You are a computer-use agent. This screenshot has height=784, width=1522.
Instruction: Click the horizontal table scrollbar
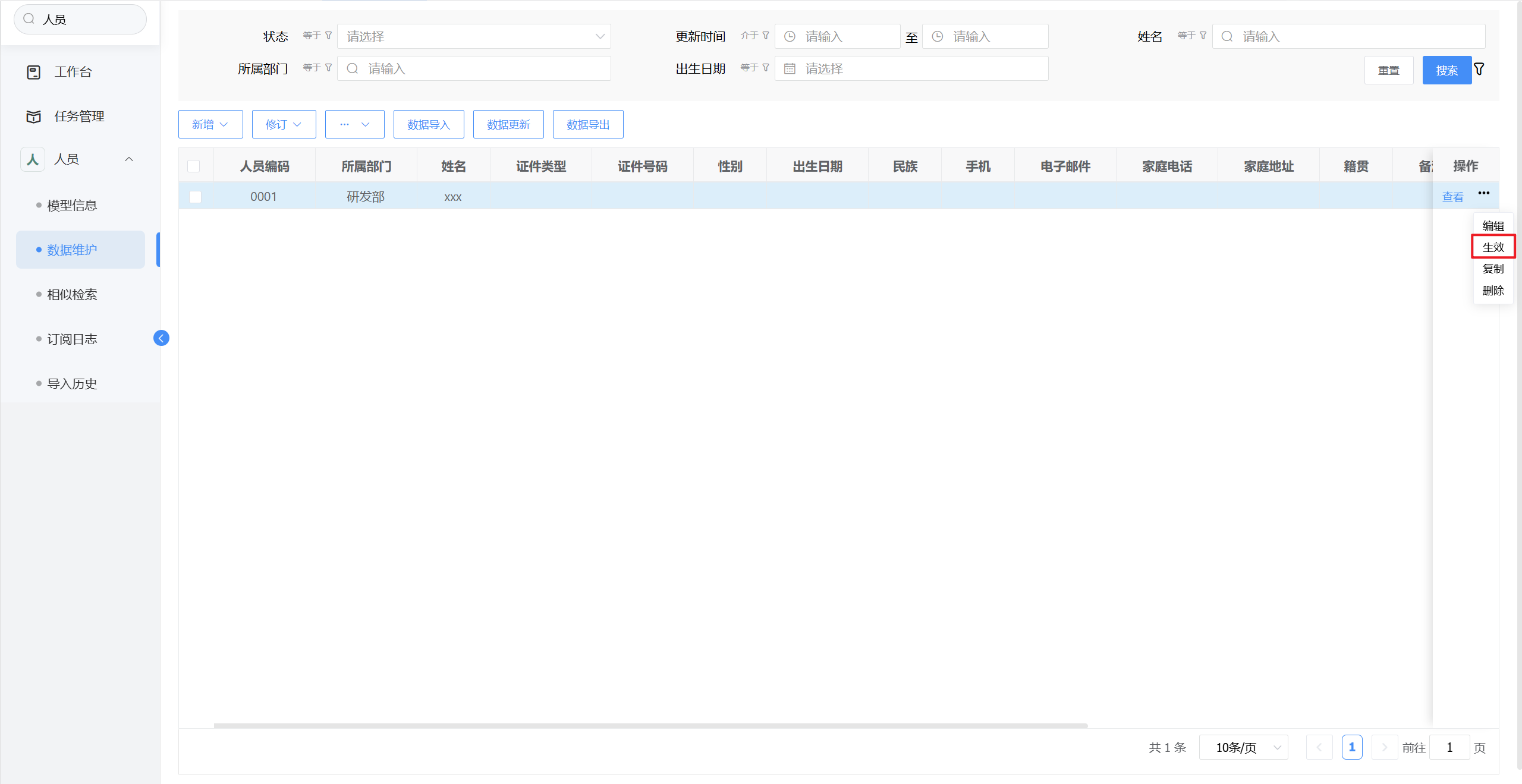tap(650, 726)
